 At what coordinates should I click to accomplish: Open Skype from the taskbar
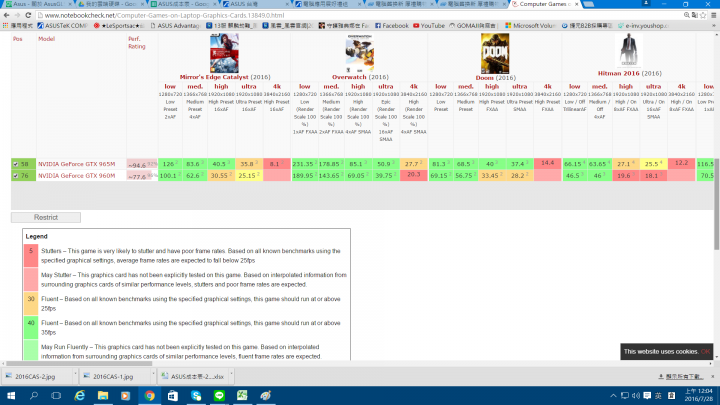click(196, 395)
